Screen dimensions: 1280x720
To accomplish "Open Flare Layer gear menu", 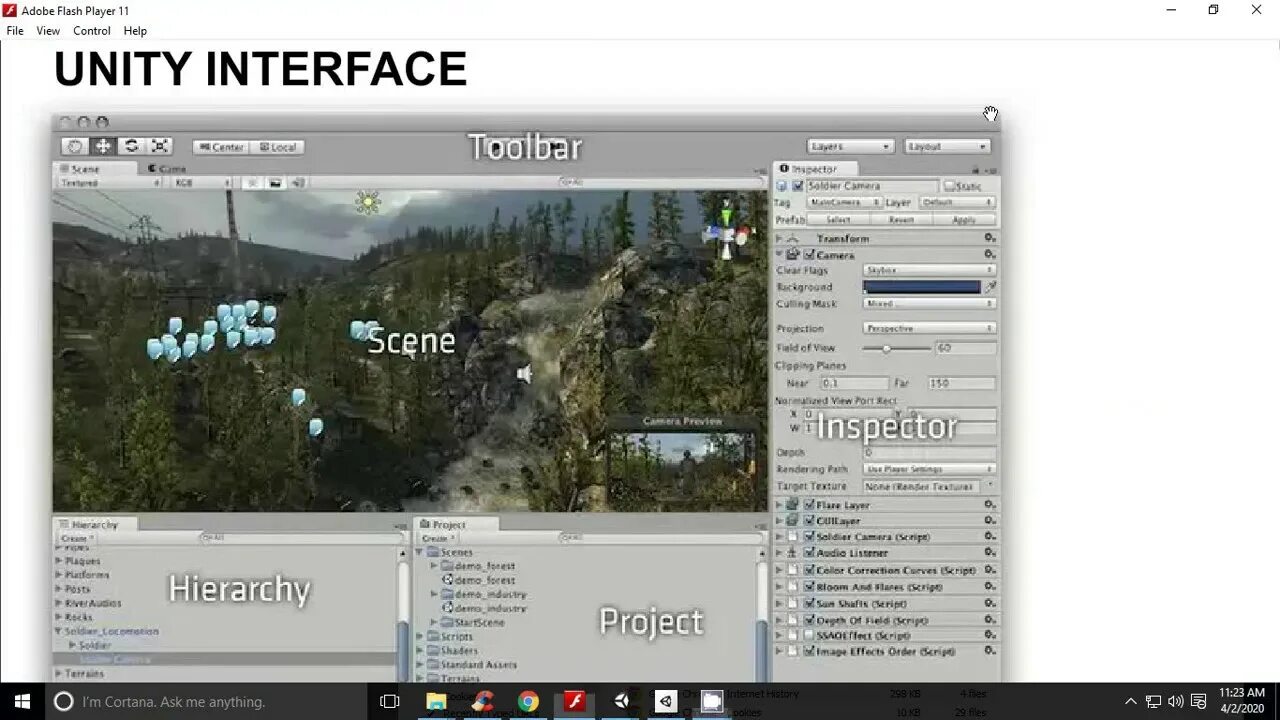I will pyautogui.click(x=989, y=505).
